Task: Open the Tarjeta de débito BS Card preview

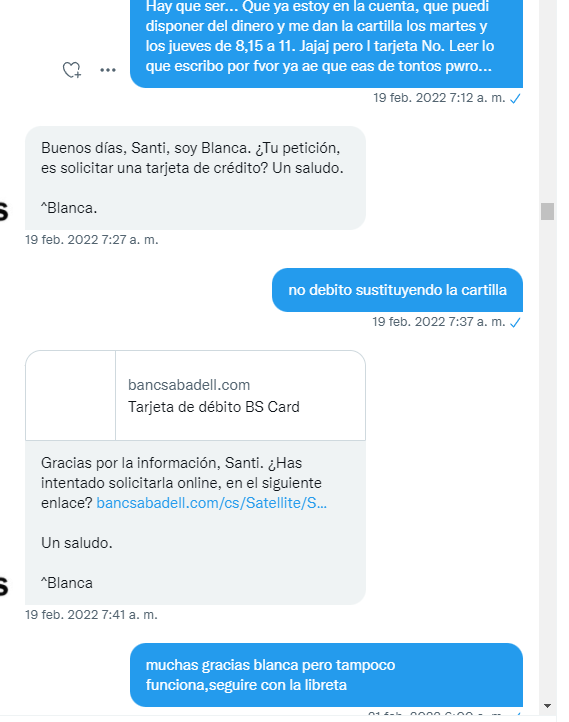Action: click(196, 396)
